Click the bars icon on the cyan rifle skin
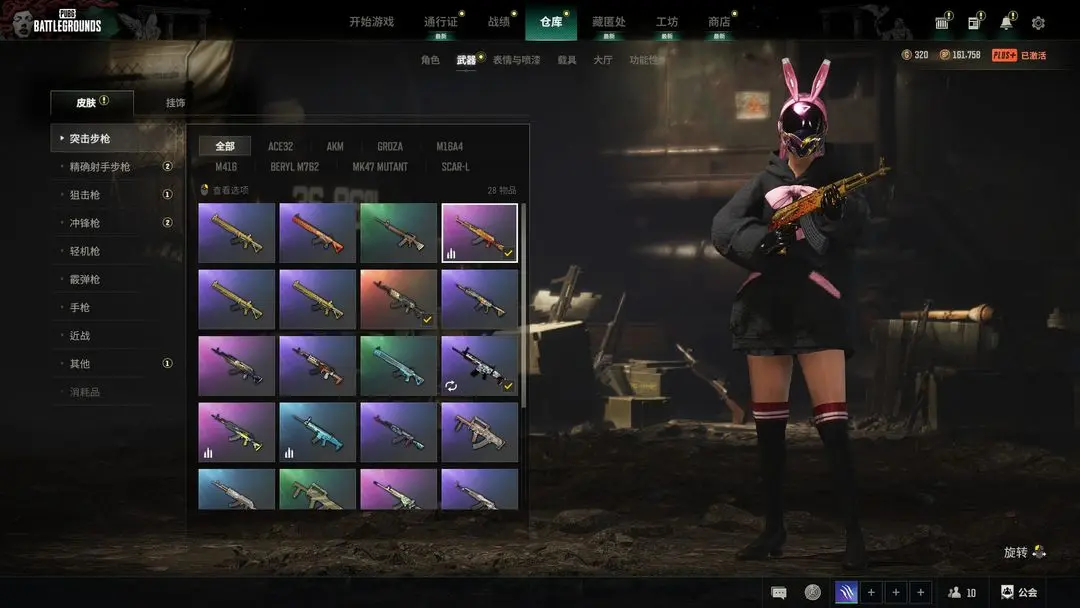The width and height of the screenshot is (1080, 608). (289, 452)
